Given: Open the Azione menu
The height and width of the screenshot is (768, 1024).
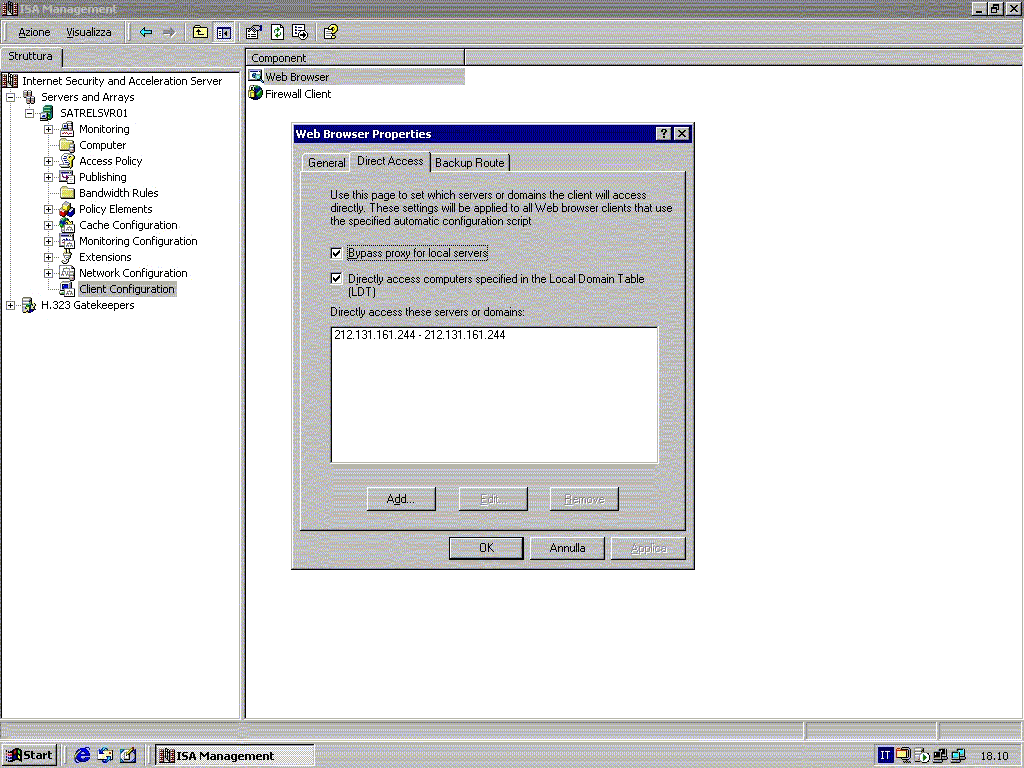Looking at the screenshot, I should [x=34, y=32].
